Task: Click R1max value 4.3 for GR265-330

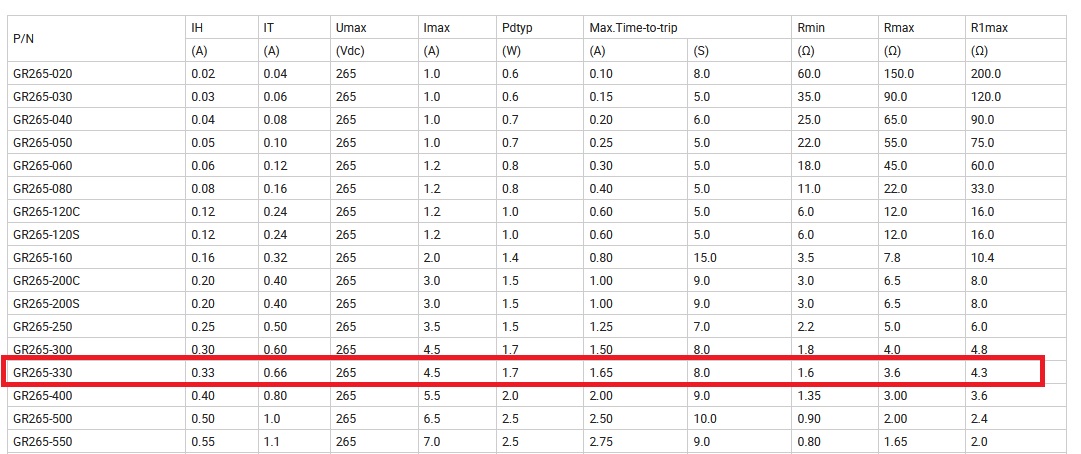Action: point(979,373)
